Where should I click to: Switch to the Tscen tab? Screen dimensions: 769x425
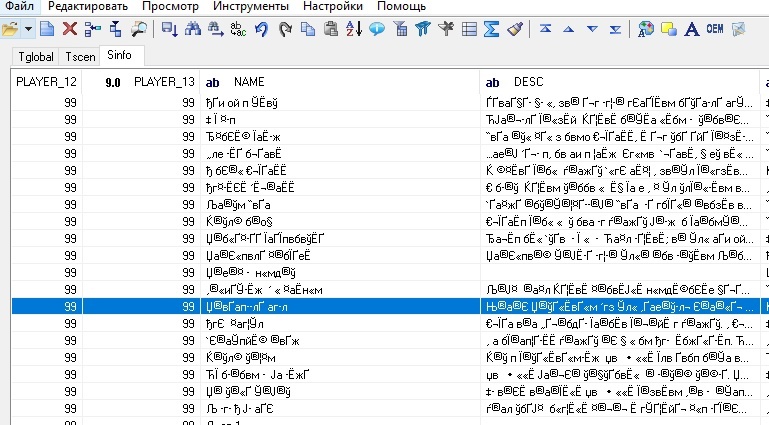click(81, 56)
